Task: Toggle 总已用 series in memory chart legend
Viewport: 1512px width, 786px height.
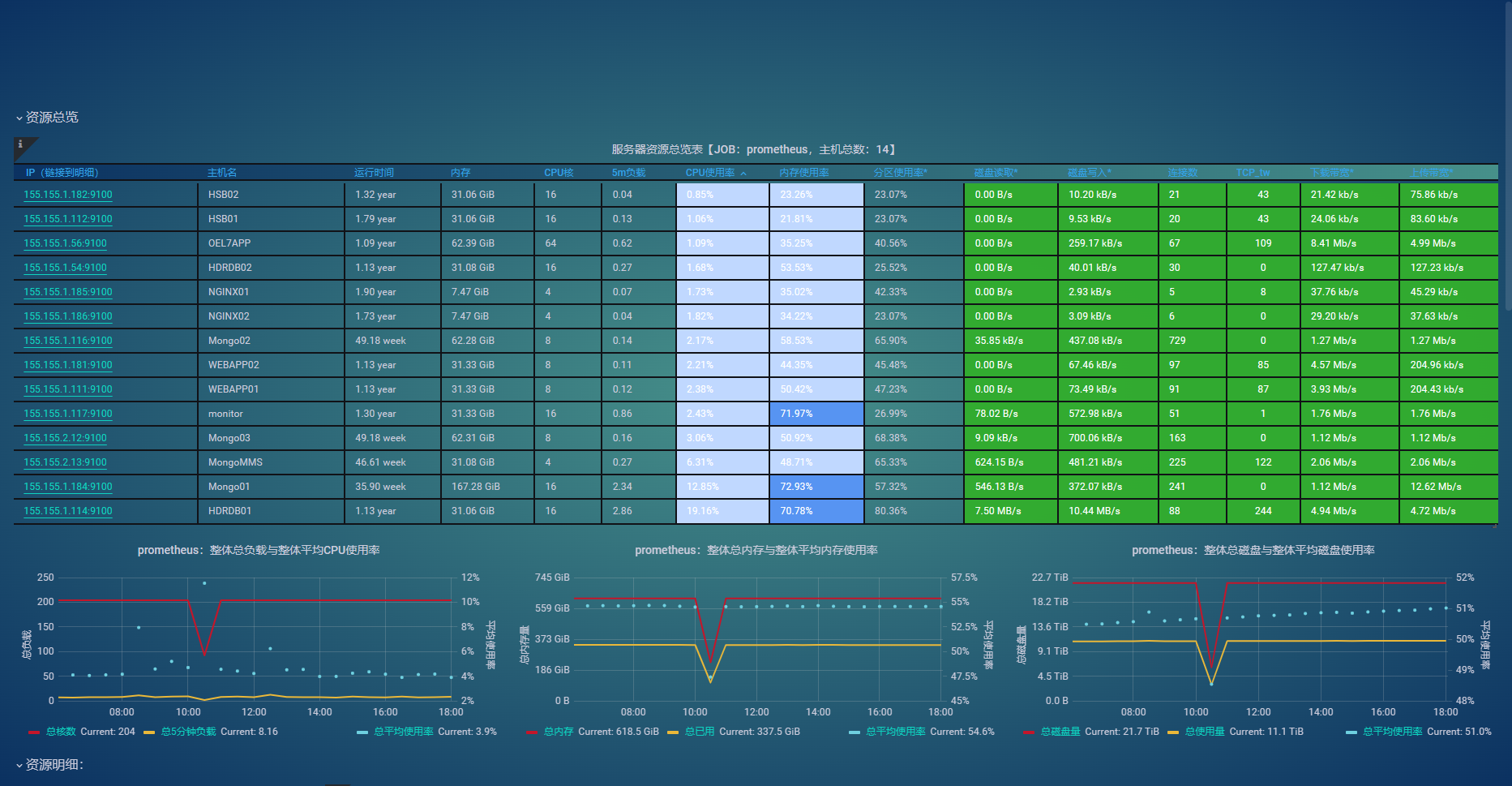Action: [x=700, y=732]
